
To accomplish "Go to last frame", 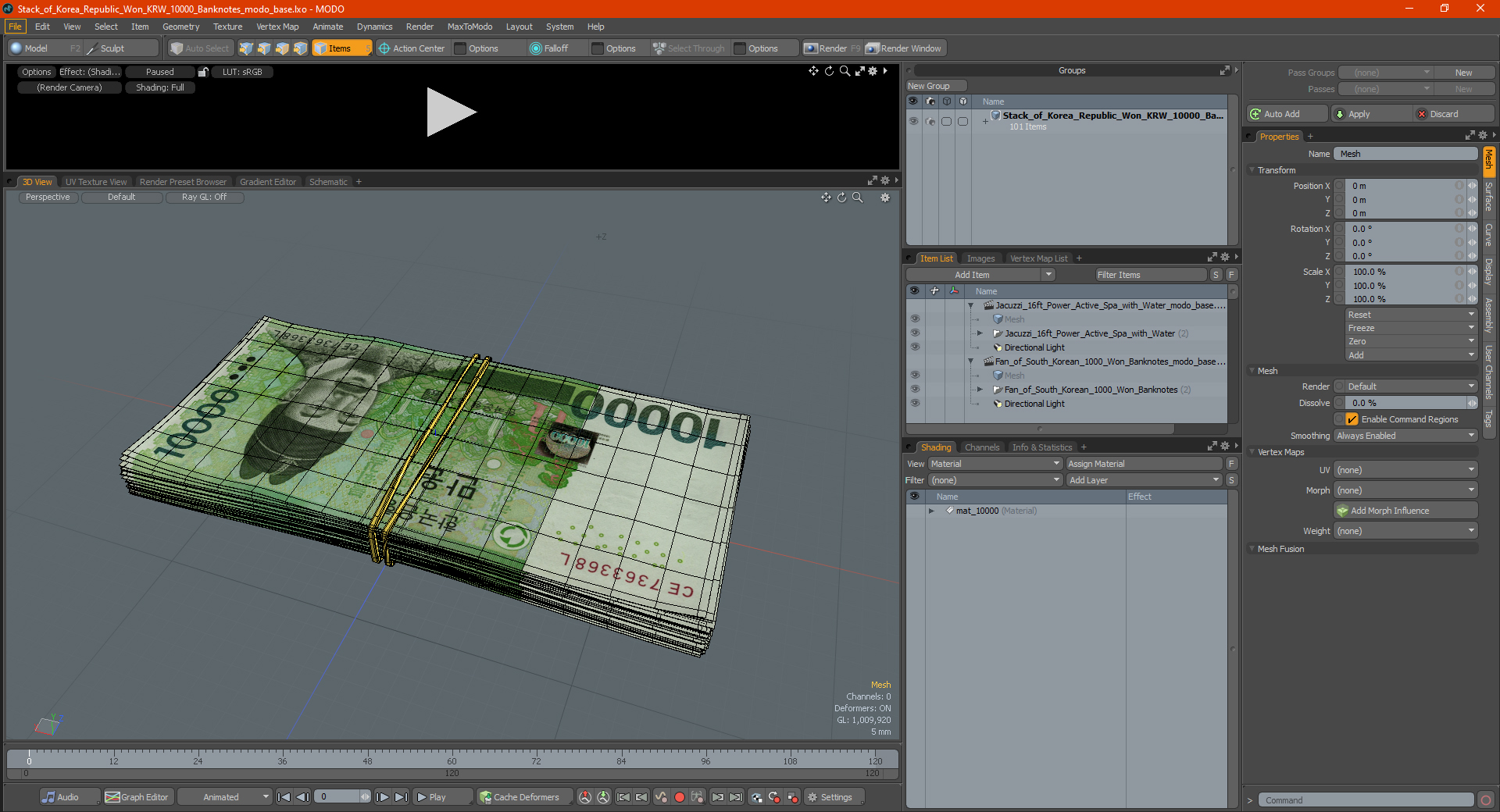I will (x=401, y=797).
